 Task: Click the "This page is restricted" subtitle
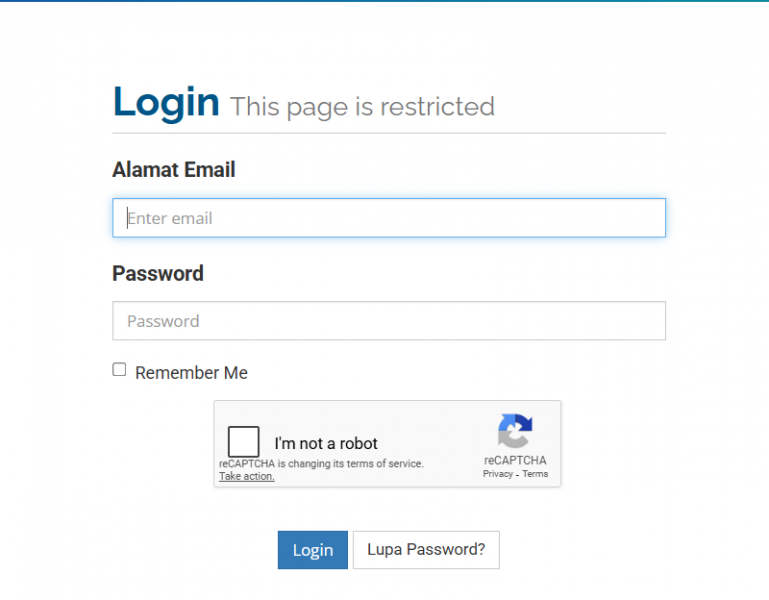362,107
